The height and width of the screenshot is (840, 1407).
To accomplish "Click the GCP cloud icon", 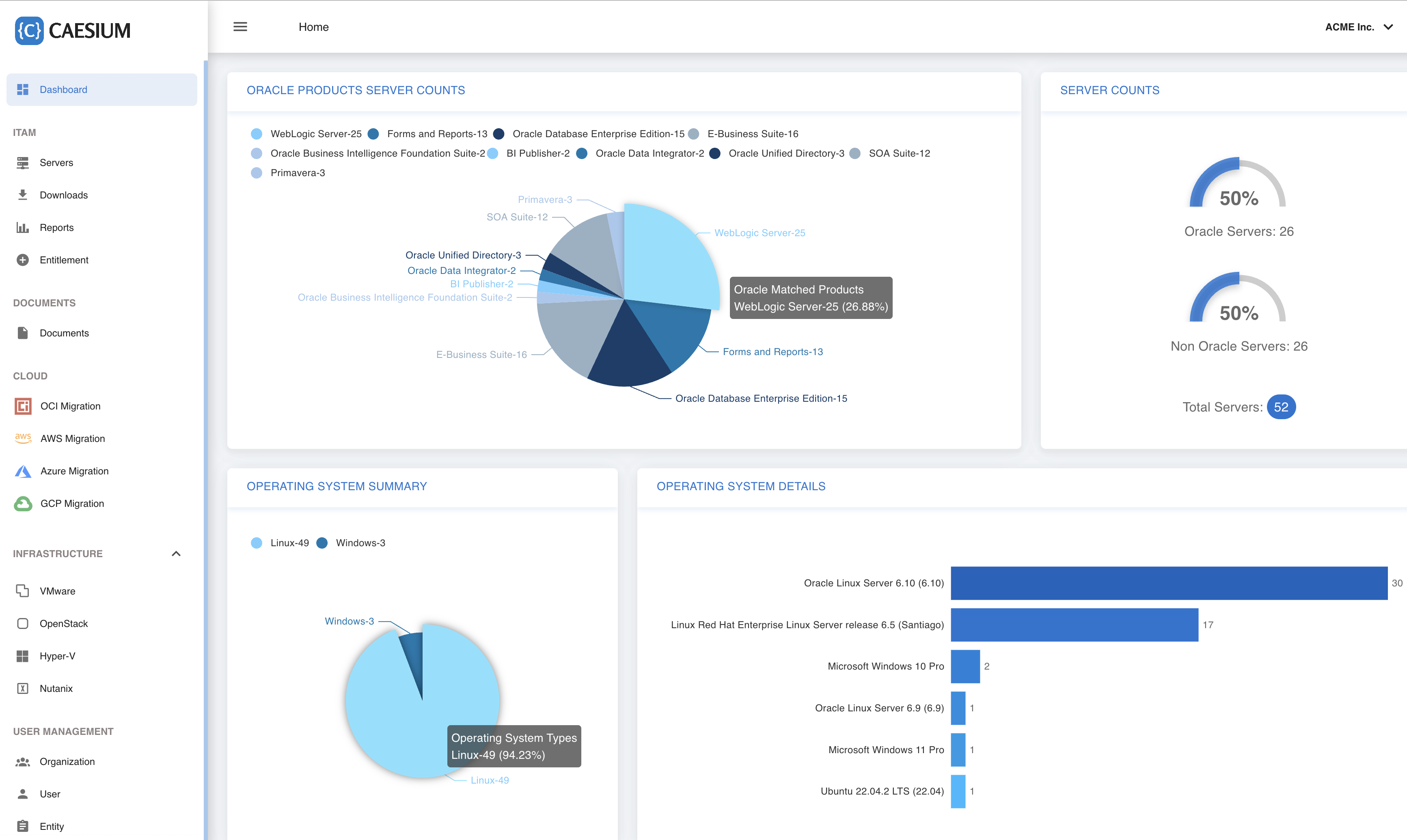I will point(23,503).
